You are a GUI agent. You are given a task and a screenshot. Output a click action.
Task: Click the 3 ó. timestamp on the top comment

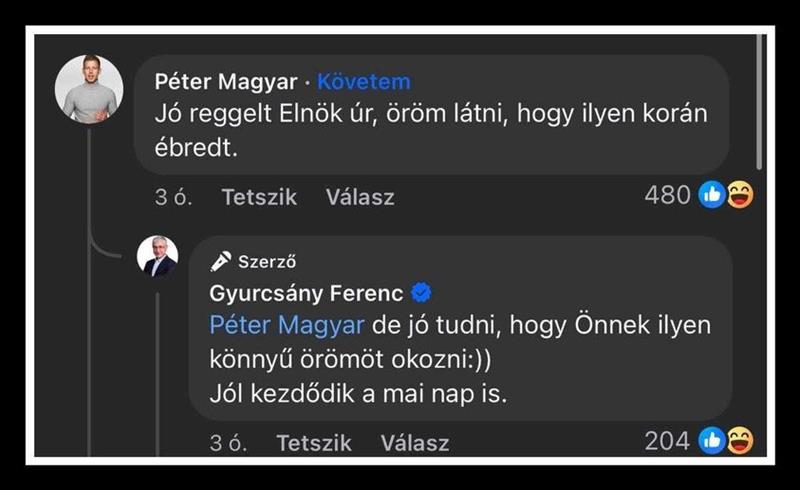[x=172, y=197]
